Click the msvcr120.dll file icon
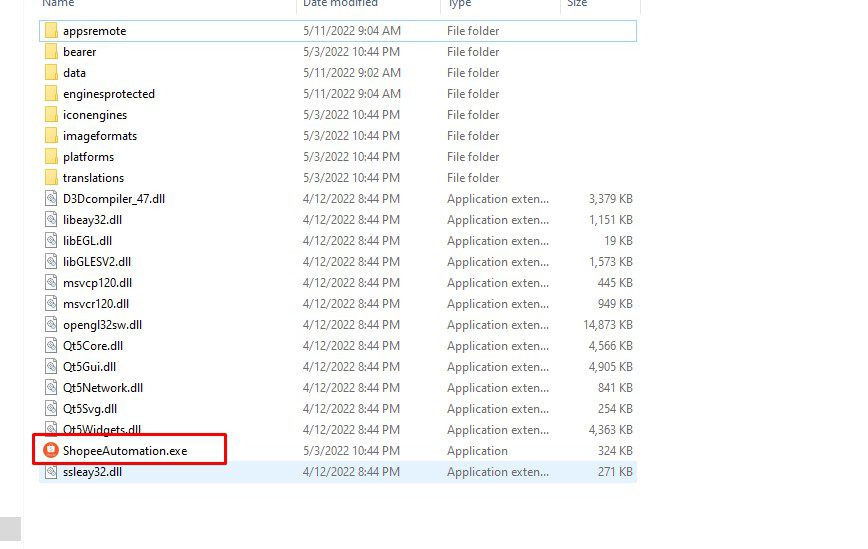This screenshot has height=549, width=868. coord(51,304)
